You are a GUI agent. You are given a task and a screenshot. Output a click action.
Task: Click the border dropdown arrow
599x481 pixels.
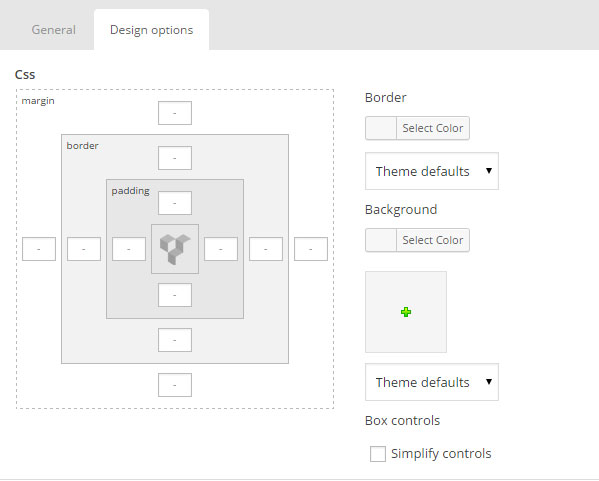[x=489, y=171]
